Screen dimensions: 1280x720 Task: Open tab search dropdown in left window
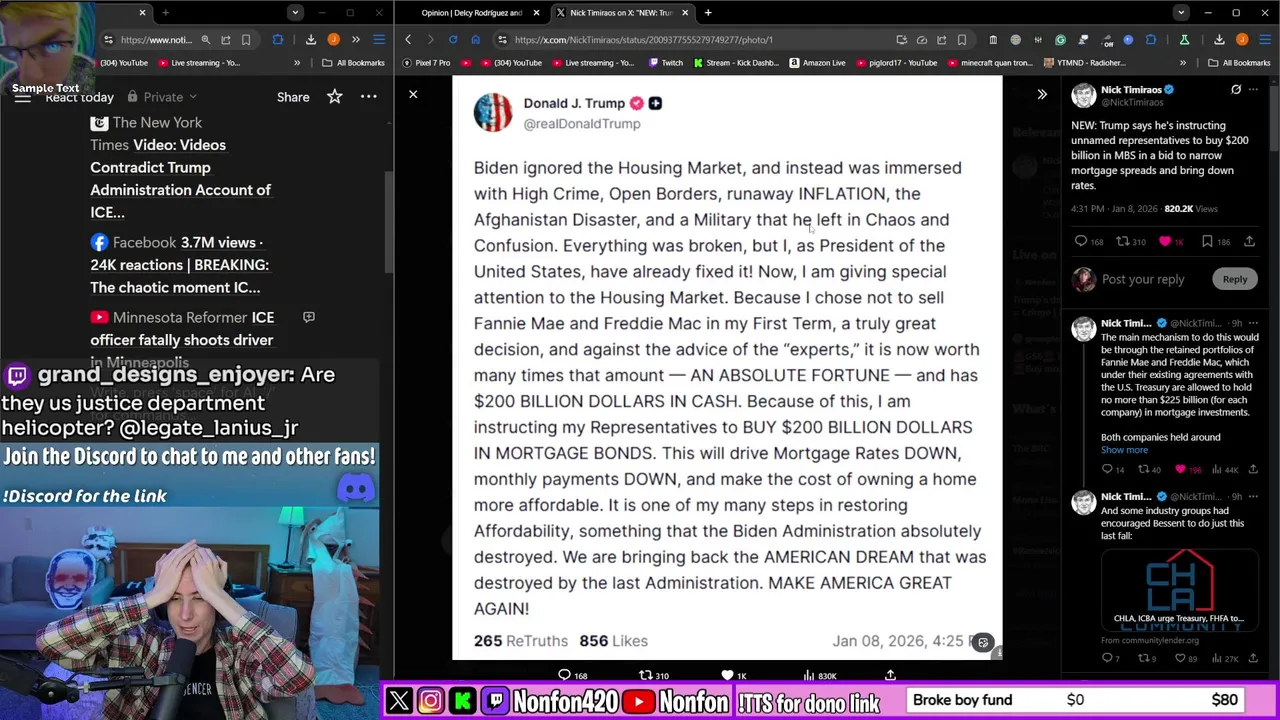pyautogui.click(x=295, y=13)
